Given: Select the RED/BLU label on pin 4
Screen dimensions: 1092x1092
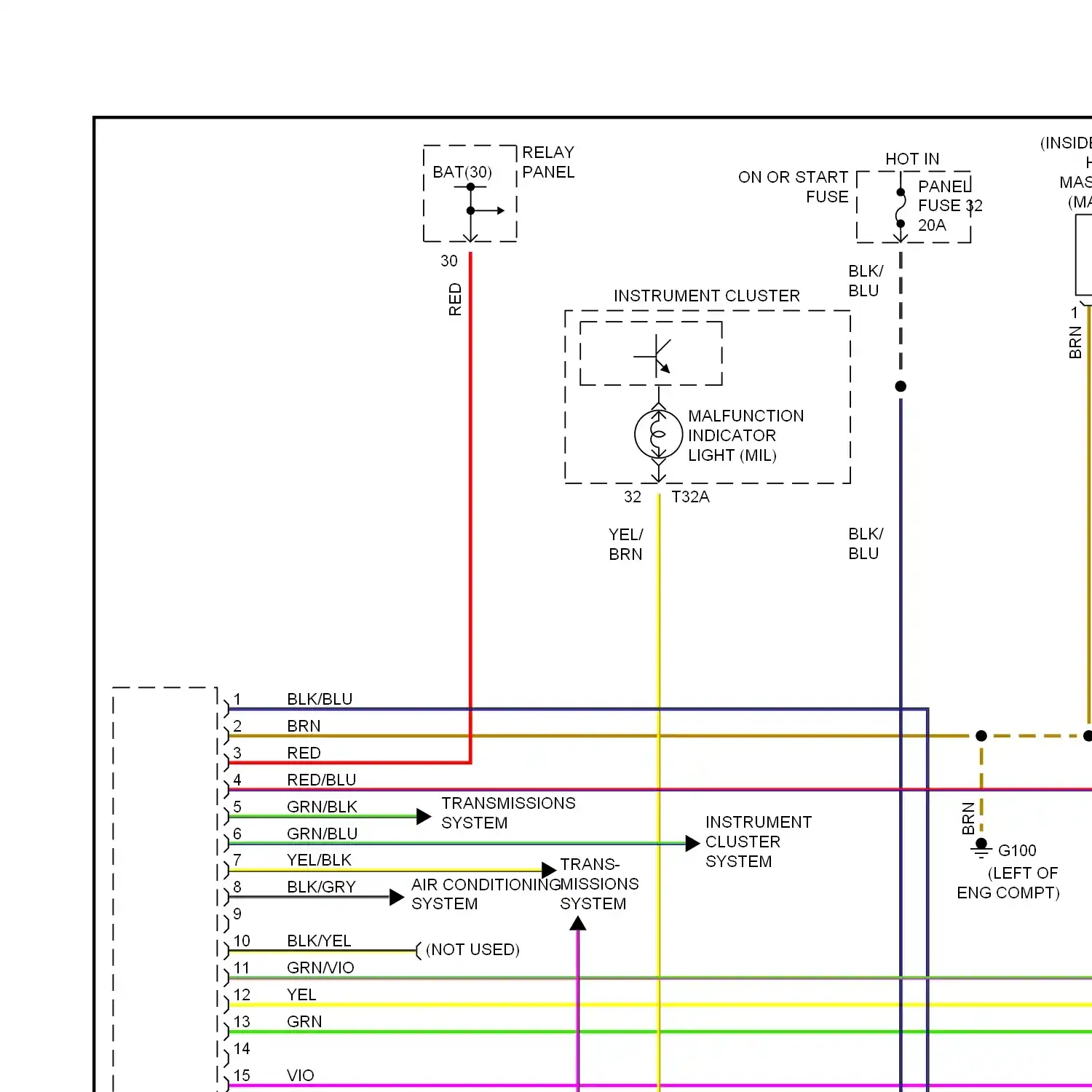Looking at the screenshot, I should point(321,780).
